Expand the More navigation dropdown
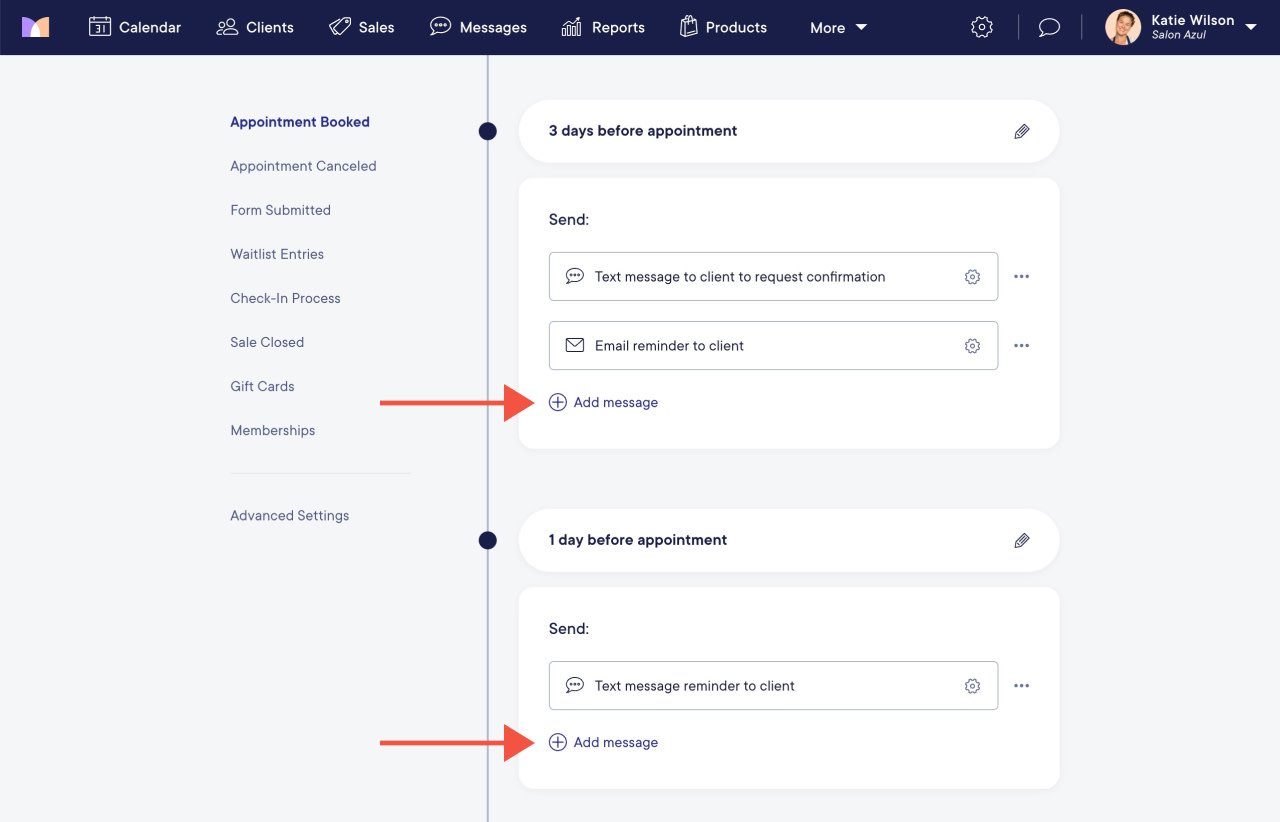Screen dimensions: 1280x822 click(838, 27)
